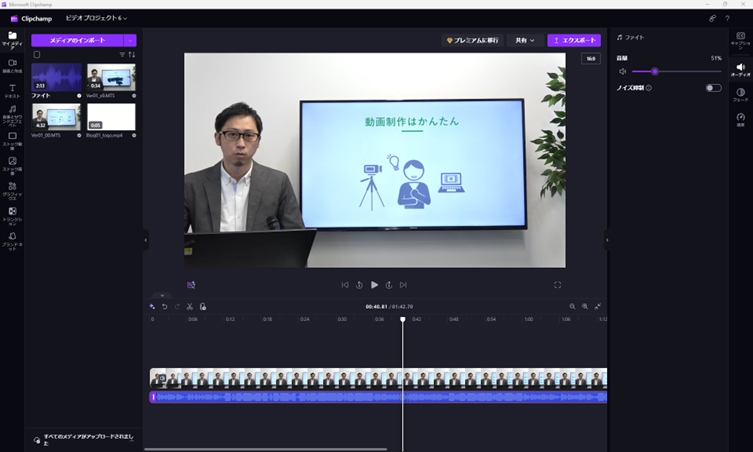Screen dimensions: 753x452
Task: Collapse the right properties panel arrow
Action: point(607,240)
